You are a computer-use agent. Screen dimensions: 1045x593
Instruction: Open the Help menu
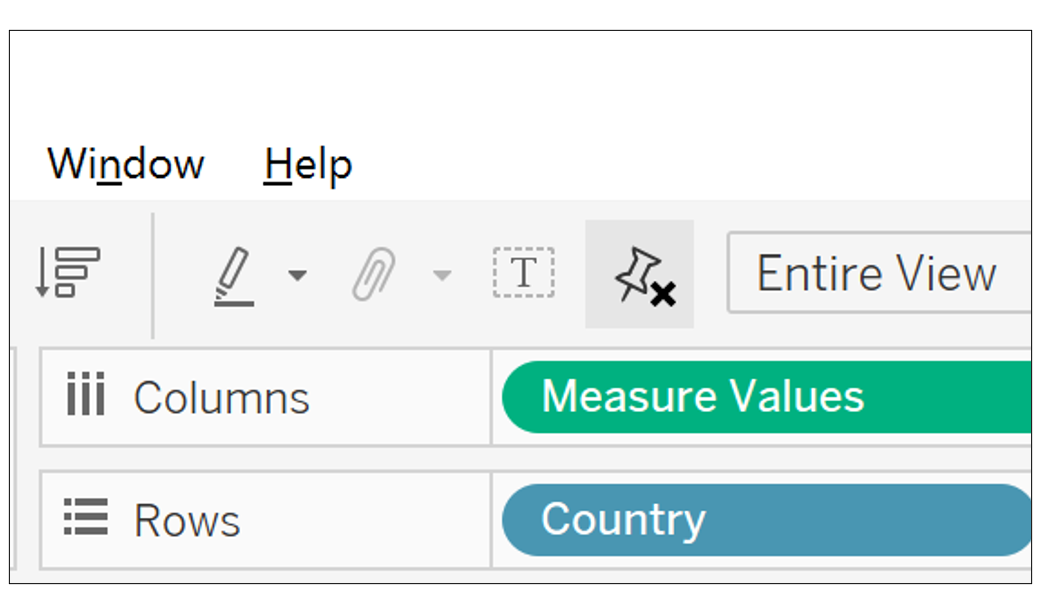click(x=308, y=164)
